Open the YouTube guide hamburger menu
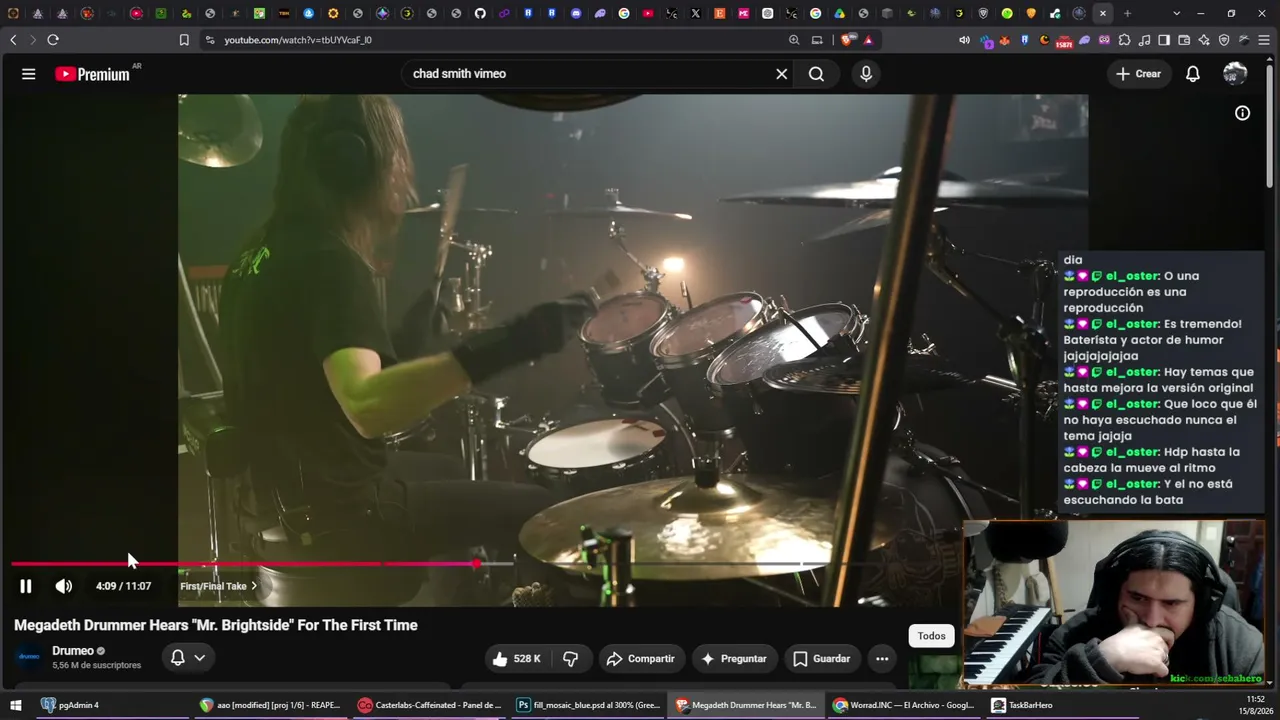The image size is (1280, 720). pyautogui.click(x=28, y=74)
